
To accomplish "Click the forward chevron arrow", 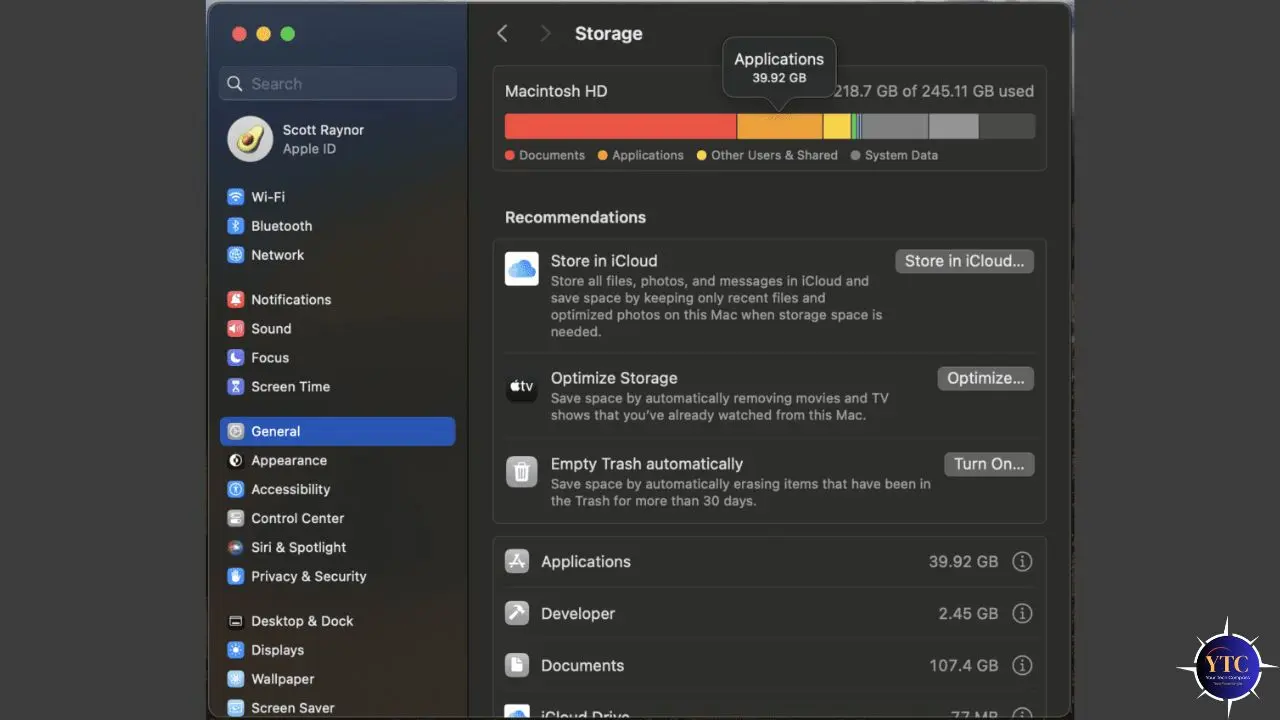I will pyautogui.click(x=545, y=34).
